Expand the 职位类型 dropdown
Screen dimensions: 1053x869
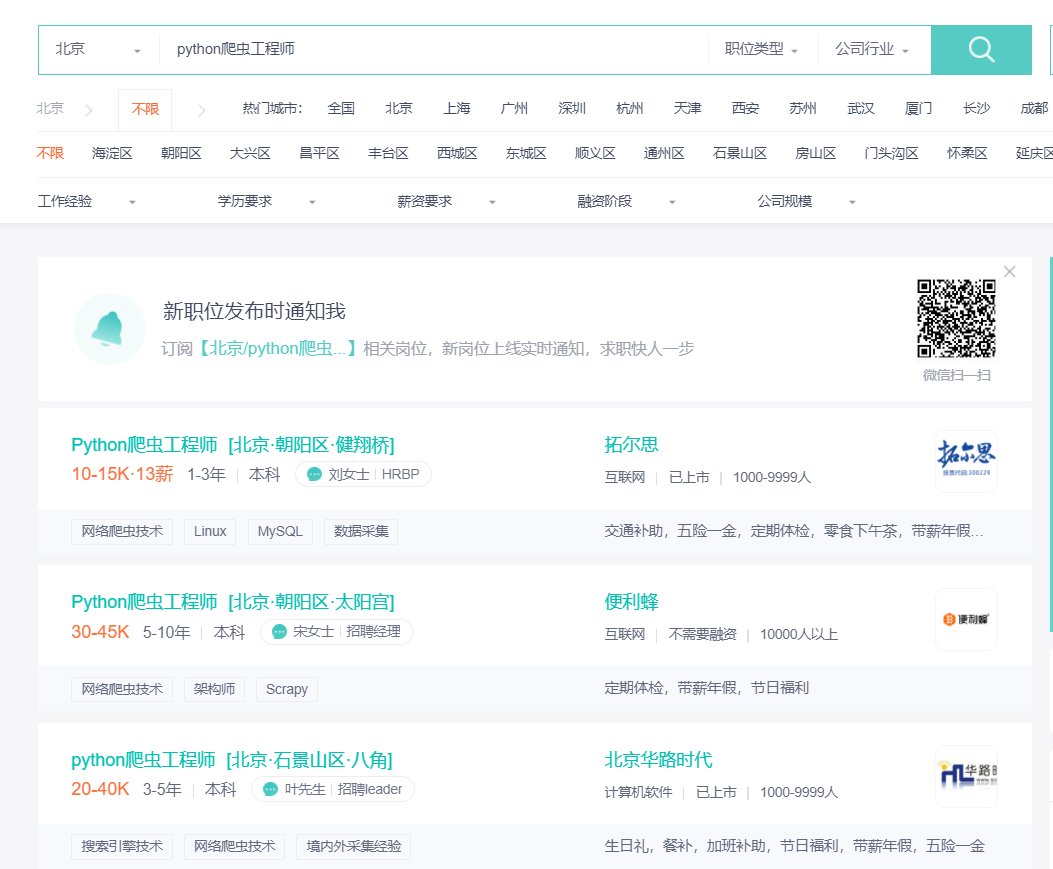[762, 50]
